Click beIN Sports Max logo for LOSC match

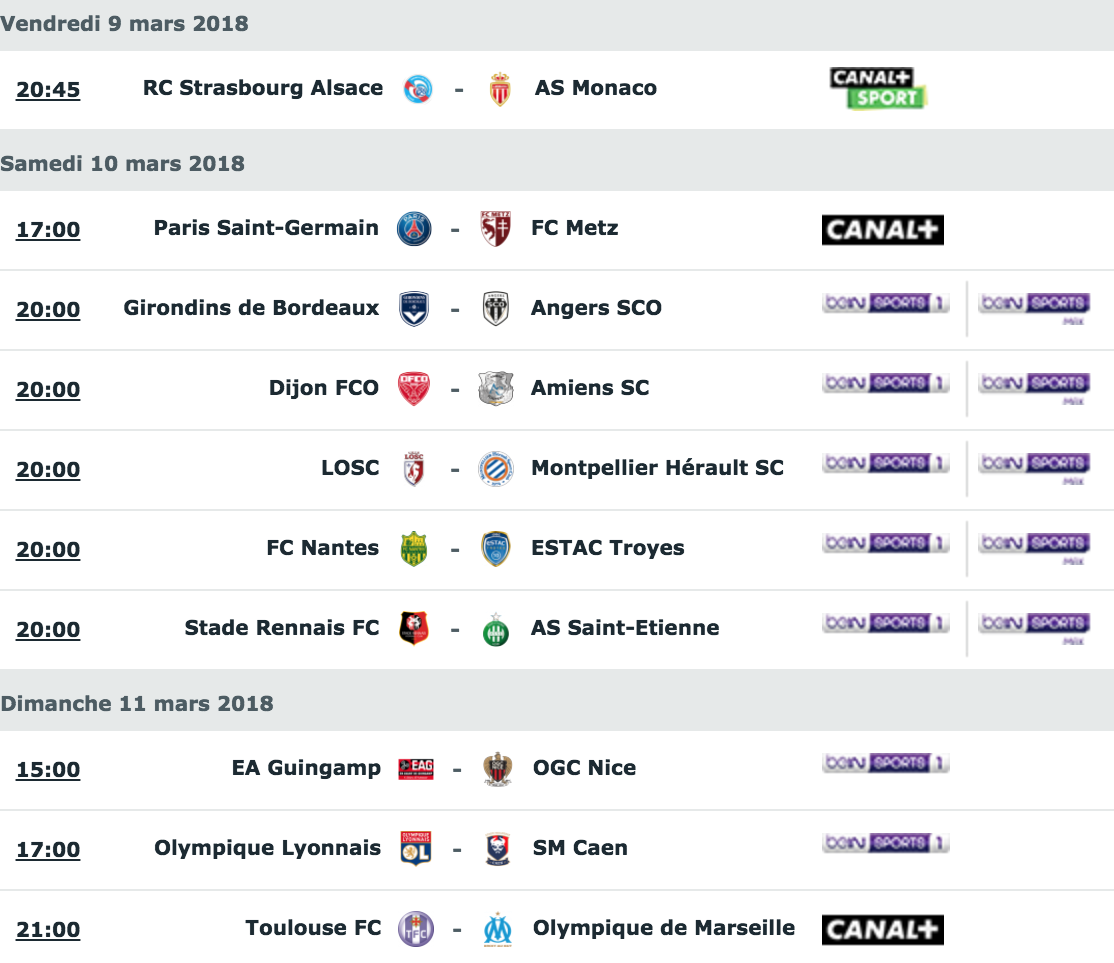(1034, 468)
